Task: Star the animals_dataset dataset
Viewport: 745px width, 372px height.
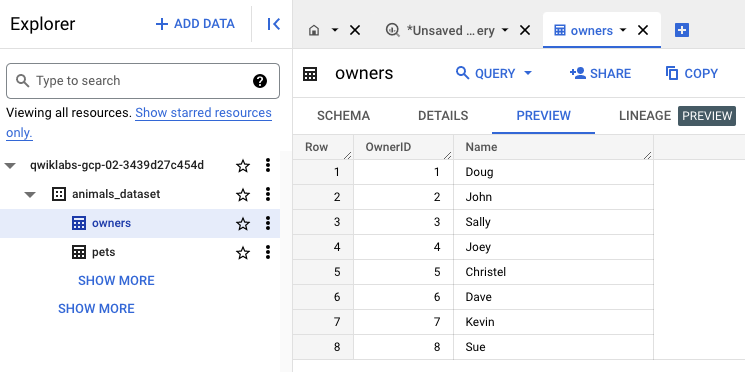Action: tap(243, 195)
